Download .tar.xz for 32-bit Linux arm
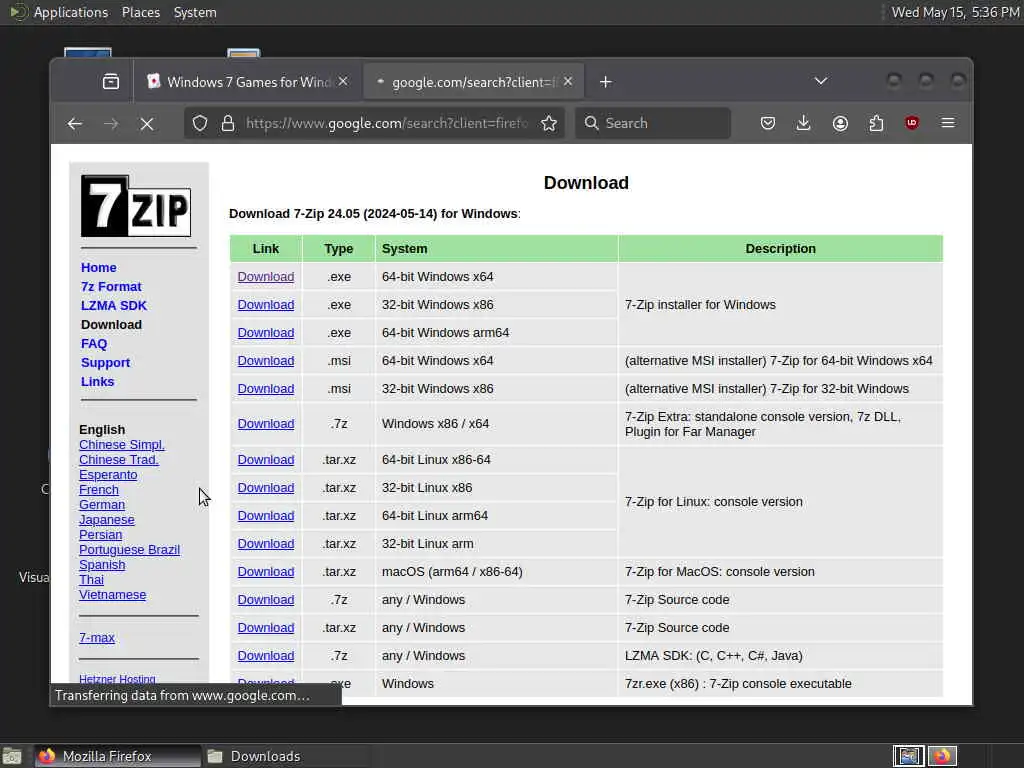This screenshot has width=1024, height=768. (x=266, y=544)
